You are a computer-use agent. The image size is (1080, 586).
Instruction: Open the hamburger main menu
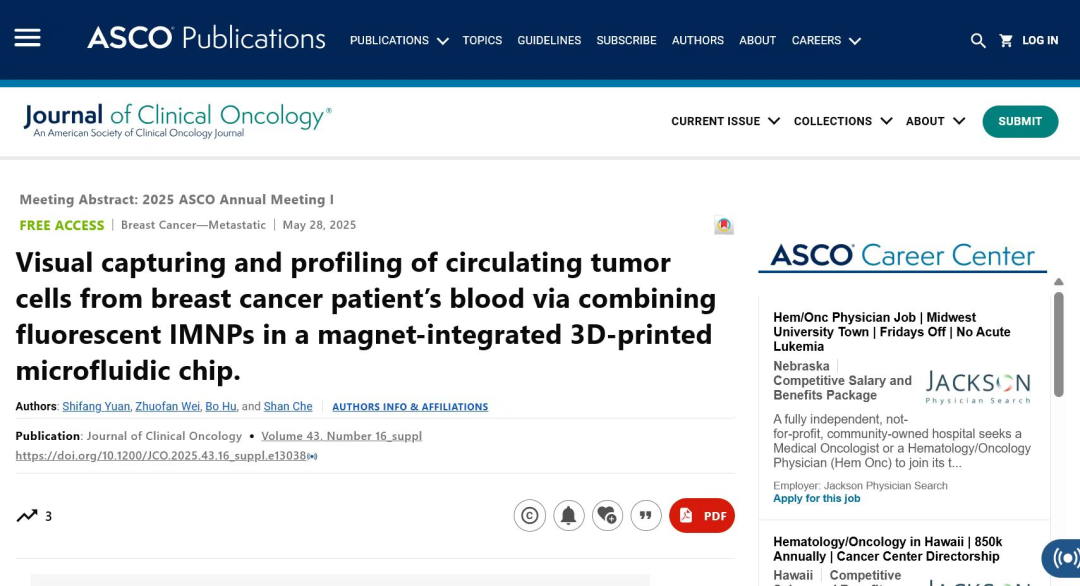click(x=27, y=38)
